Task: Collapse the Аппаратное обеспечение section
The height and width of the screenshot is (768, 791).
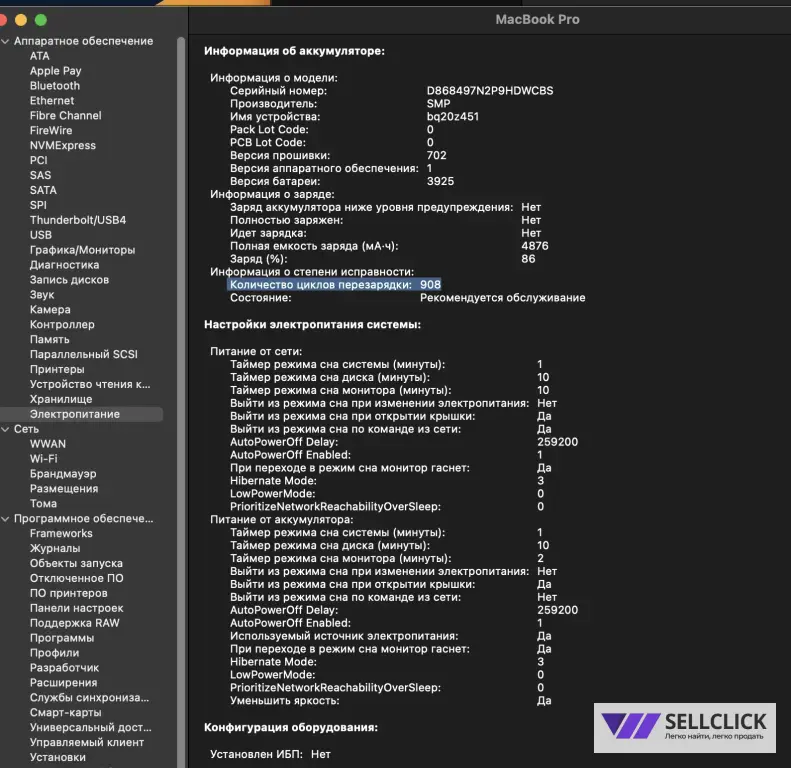Action: (6, 41)
